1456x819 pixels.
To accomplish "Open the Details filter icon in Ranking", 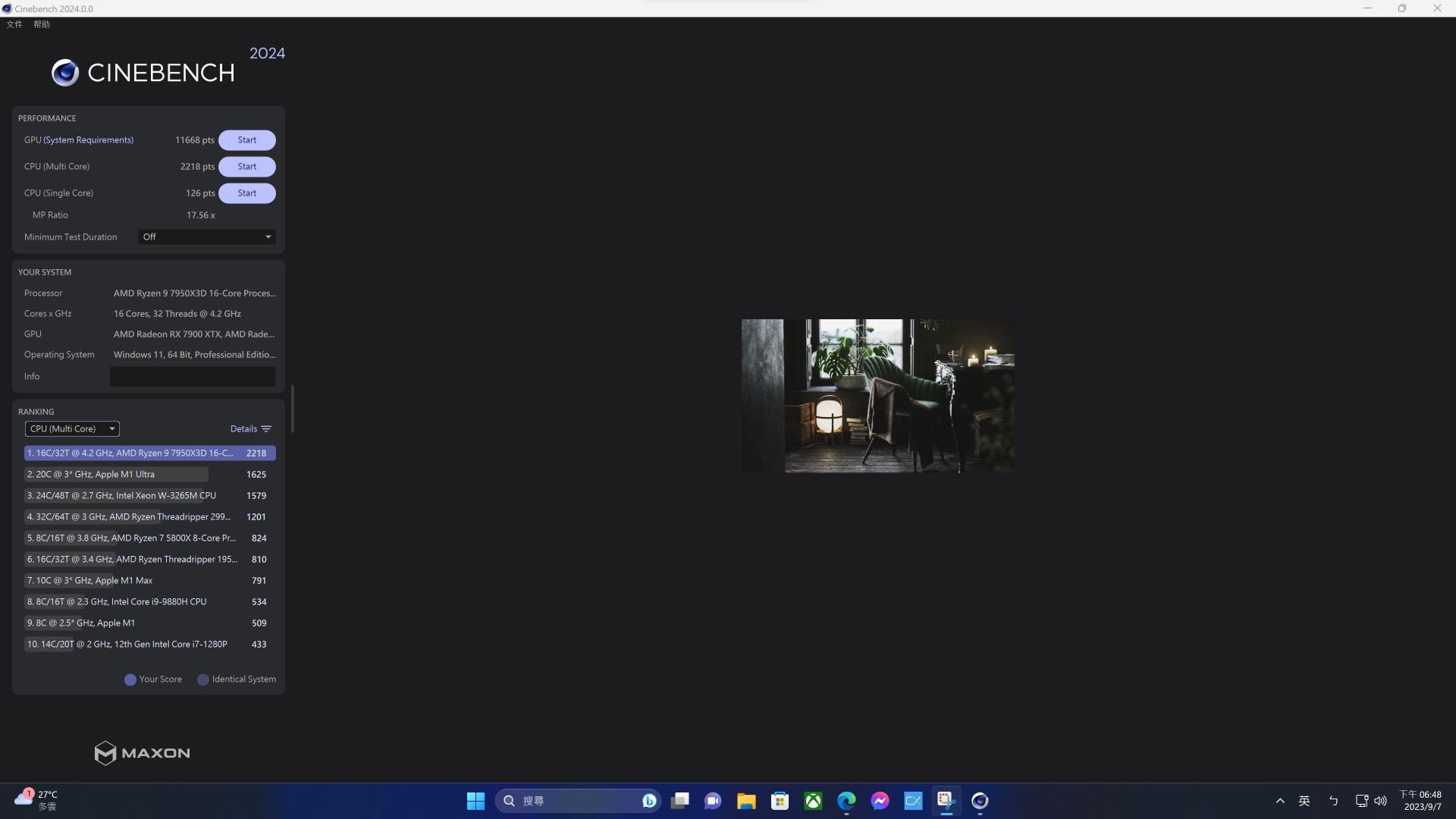I will pos(266,428).
